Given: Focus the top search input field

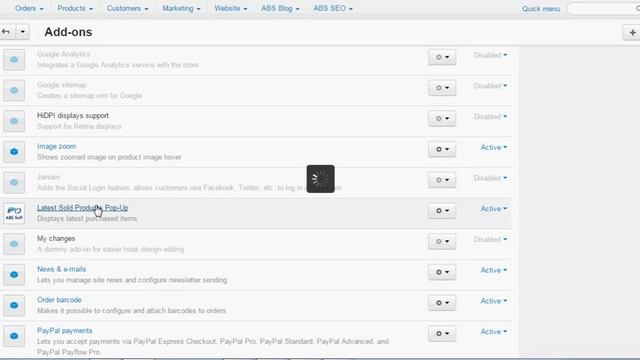Looking at the screenshot, I should click(603, 9).
